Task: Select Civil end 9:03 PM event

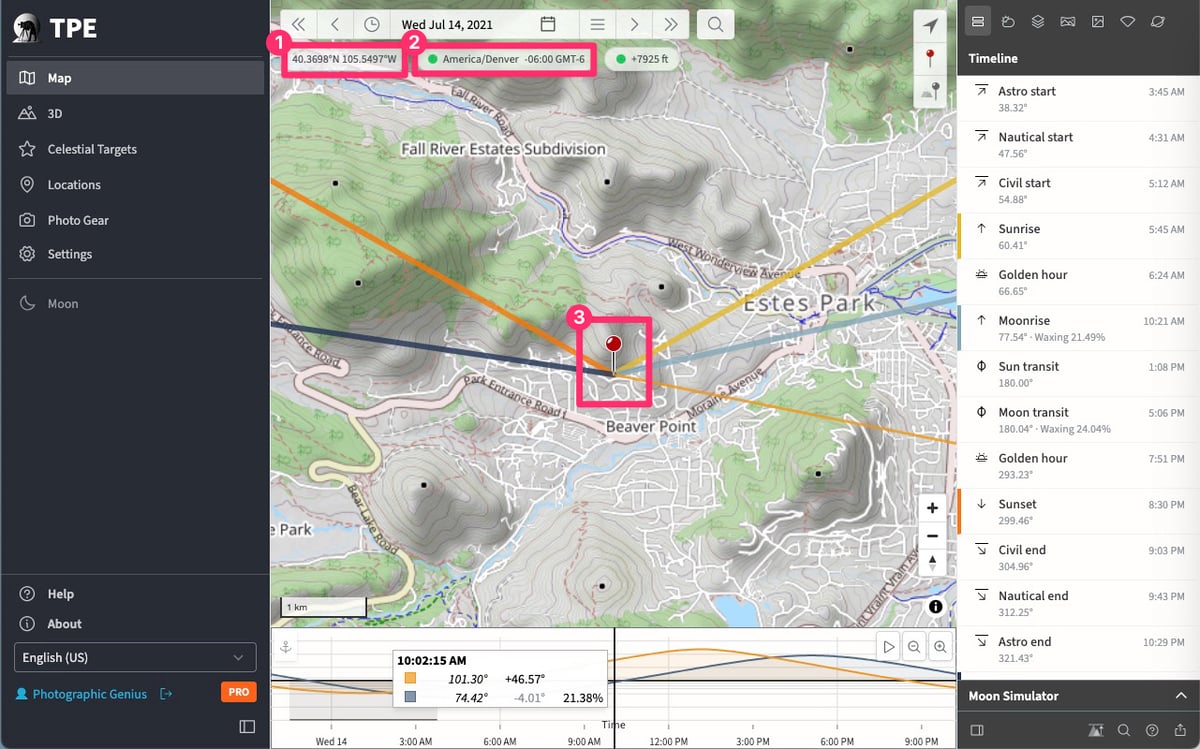Action: pyautogui.click(x=1079, y=559)
